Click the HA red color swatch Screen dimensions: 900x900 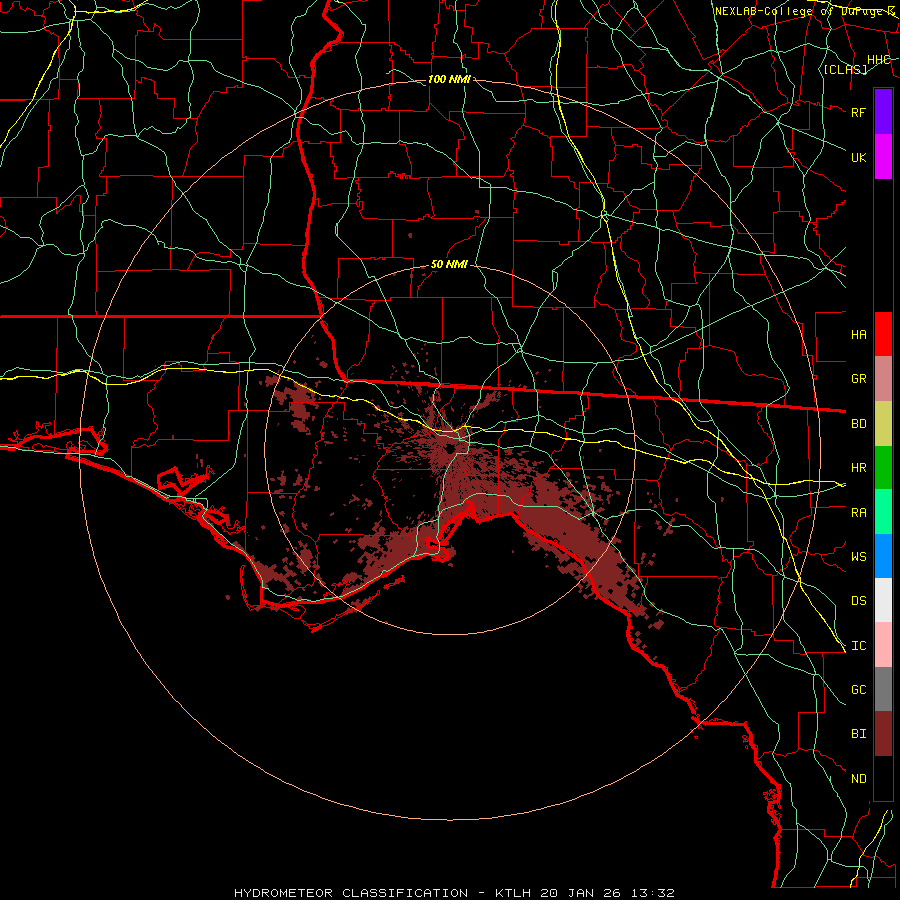(x=883, y=334)
